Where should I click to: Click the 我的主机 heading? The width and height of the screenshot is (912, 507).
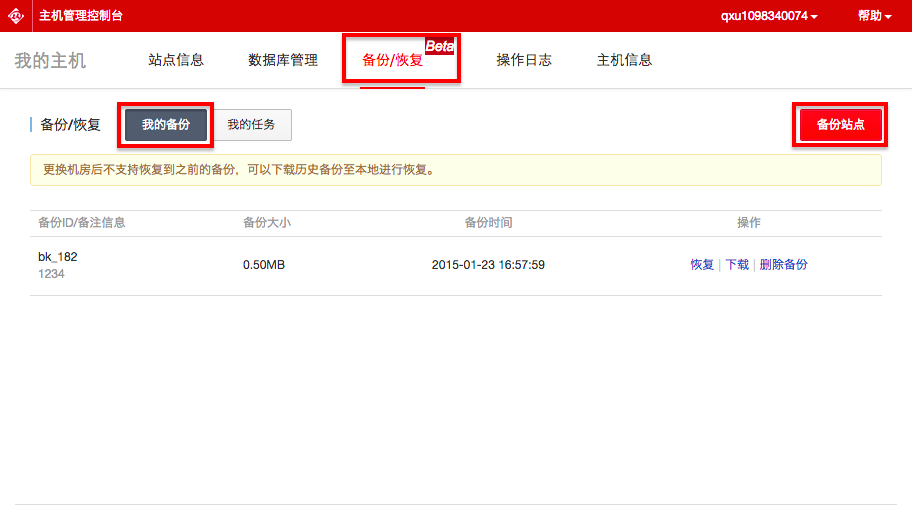coord(50,61)
